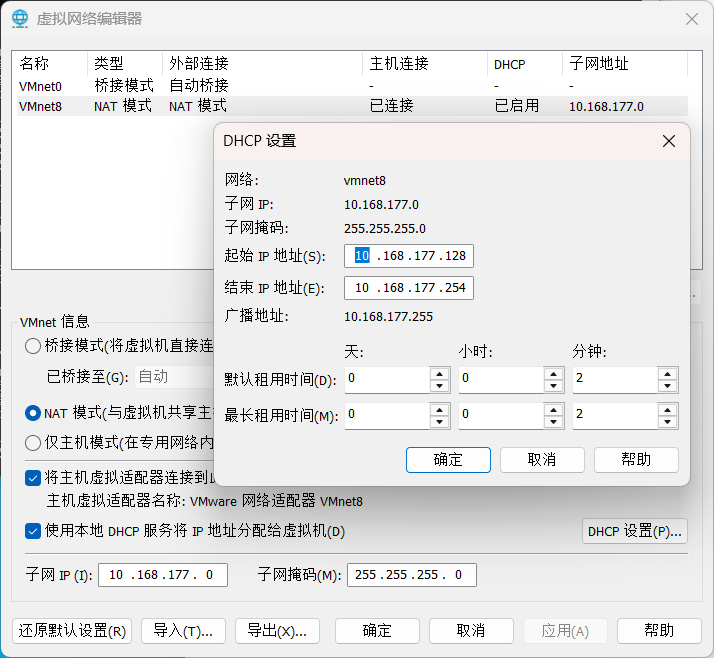Decrease 最长租用时间 hours value
The width and height of the screenshot is (714, 658).
tap(553, 422)
